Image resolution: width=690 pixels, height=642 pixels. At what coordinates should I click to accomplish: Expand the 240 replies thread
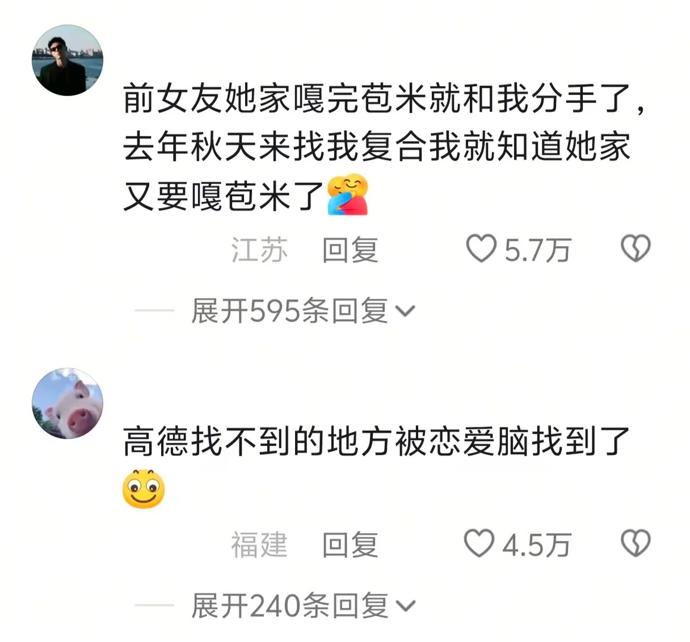(x=303, y=605)
